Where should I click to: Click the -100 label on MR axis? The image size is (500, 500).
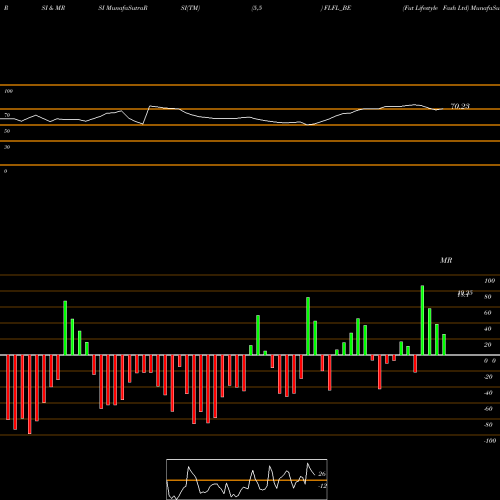click(x=490, y=441)
